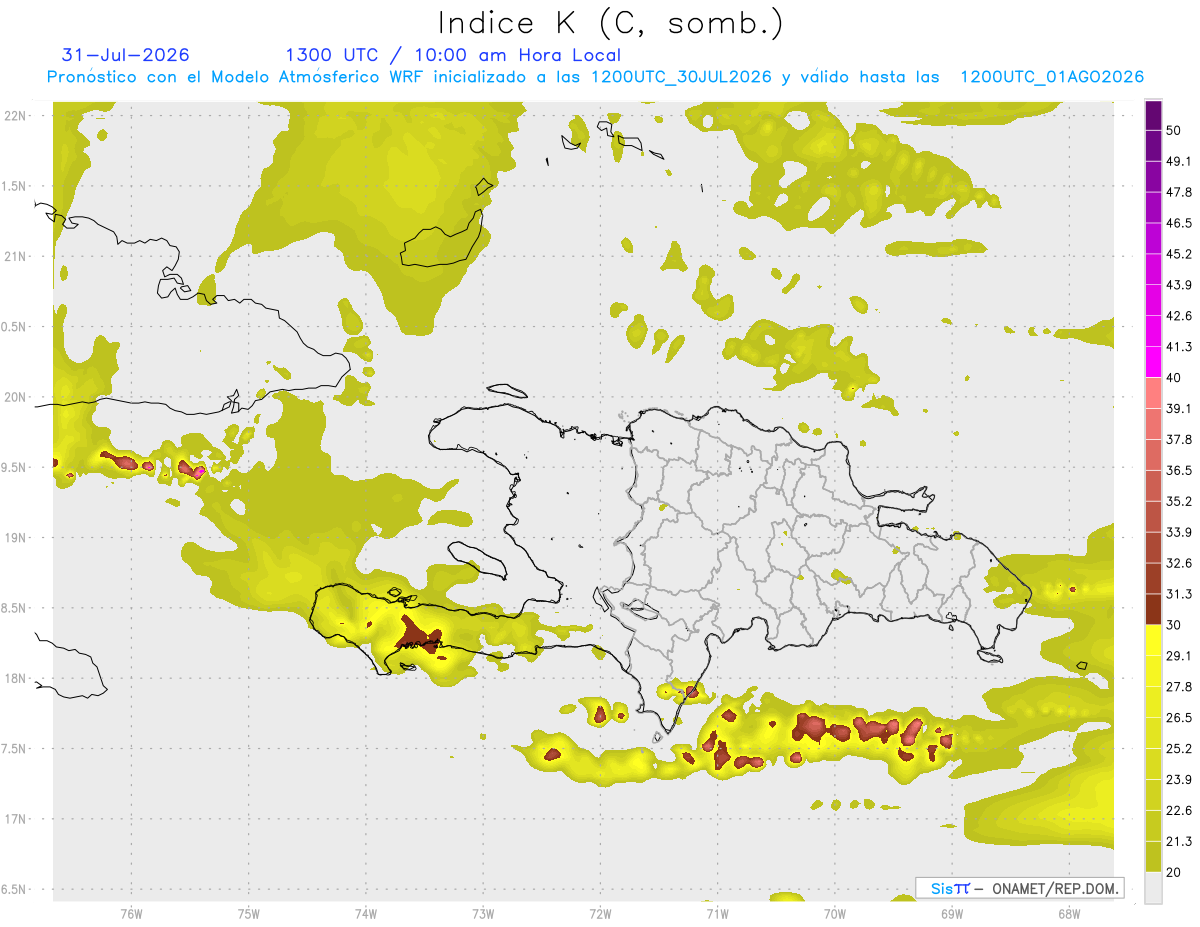Screen dimensions: 1200x927
Task: Click the '72W' longitude label
Action: click(x=600, y=914)
